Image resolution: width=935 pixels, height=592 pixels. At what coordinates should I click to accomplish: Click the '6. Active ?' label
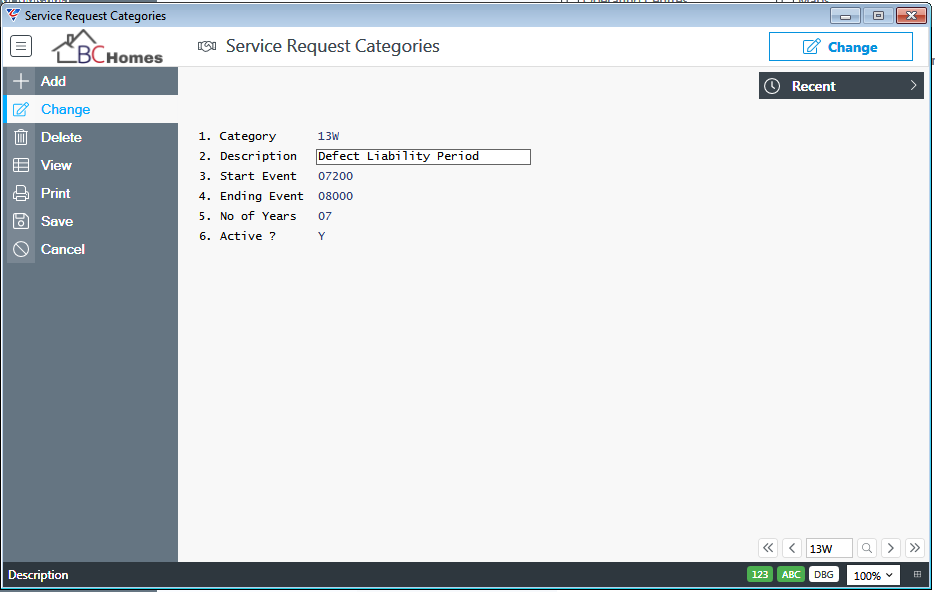coord(237,236)
